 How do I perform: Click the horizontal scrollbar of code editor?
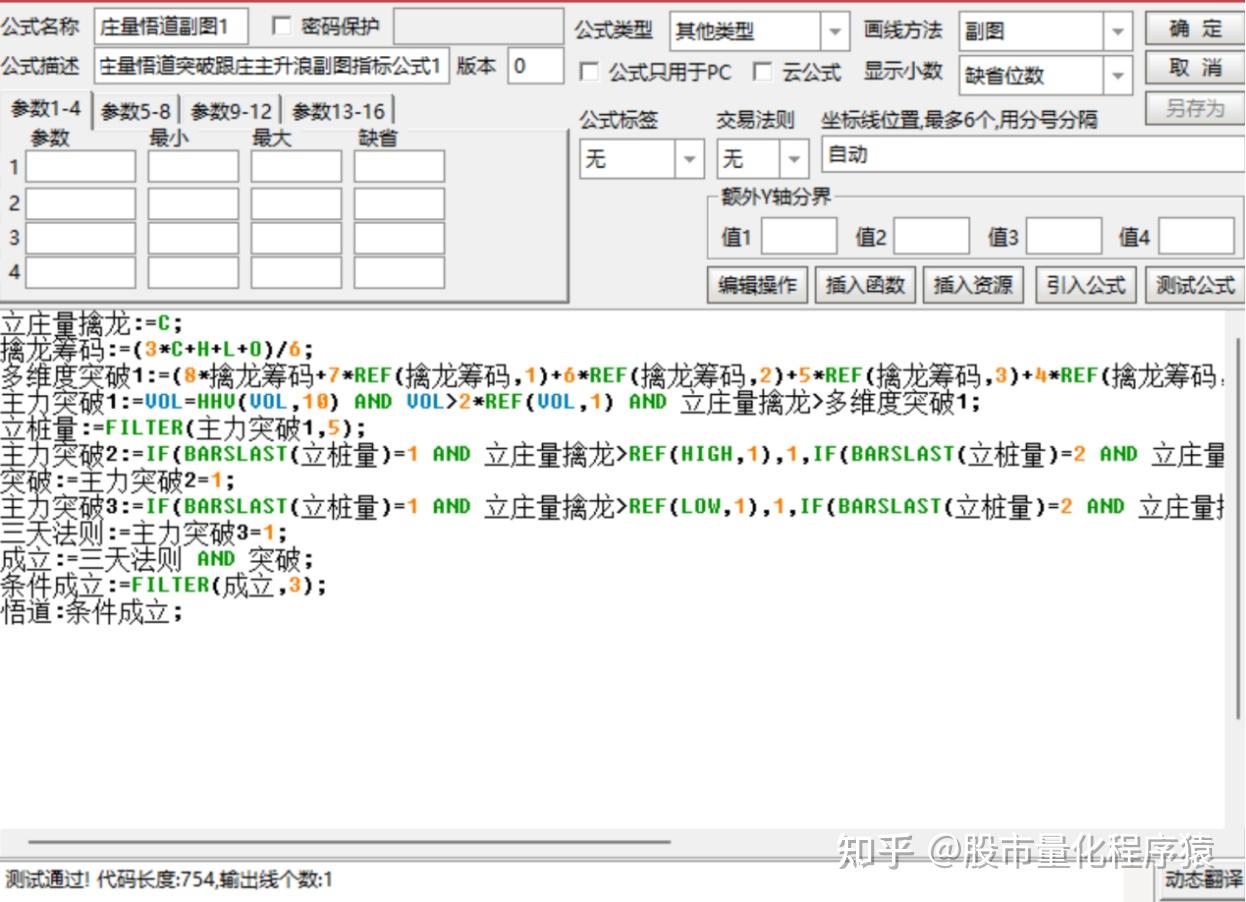point(350,842)
